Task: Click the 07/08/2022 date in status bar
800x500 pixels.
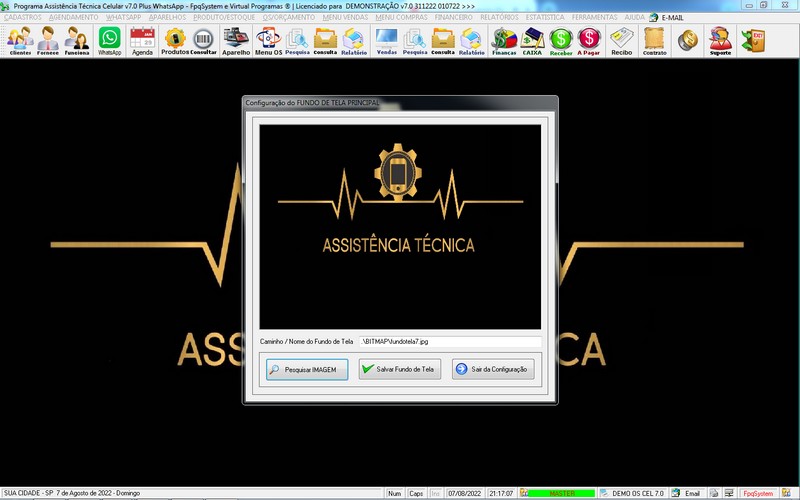Action: point(464,493)
